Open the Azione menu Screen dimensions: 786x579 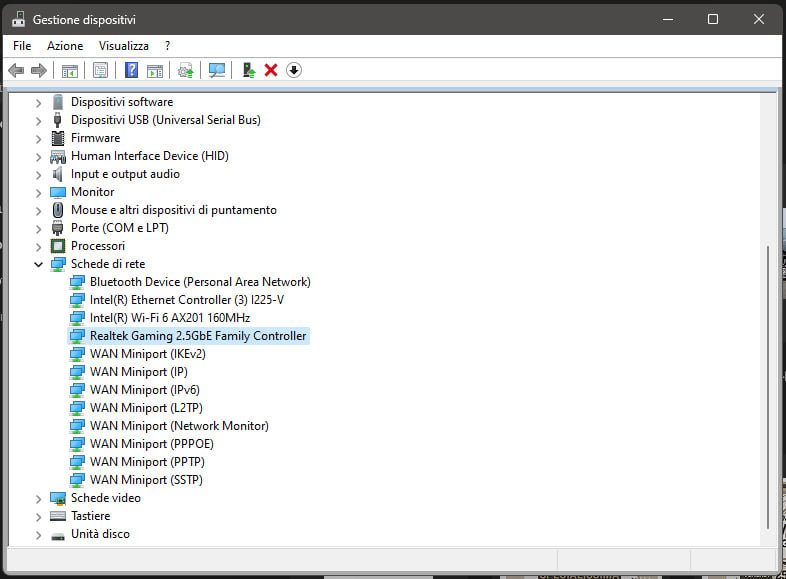[x=65, y=46]
